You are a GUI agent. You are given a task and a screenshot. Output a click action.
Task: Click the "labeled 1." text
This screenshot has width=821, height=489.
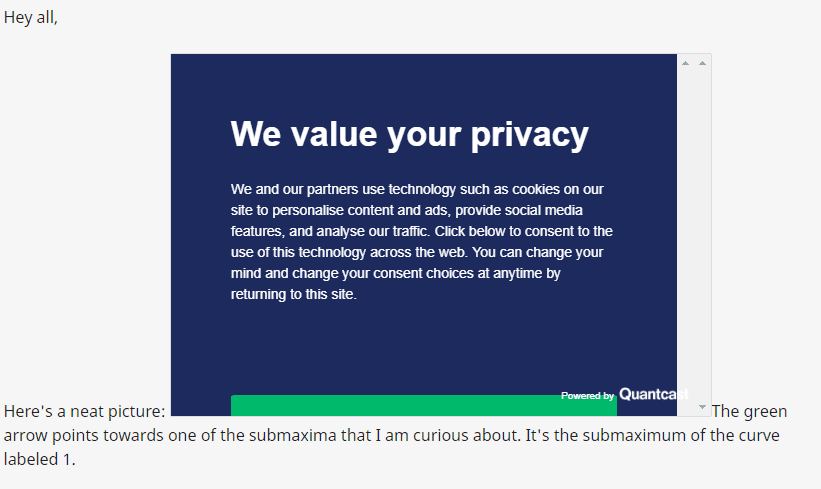click(x=40, y=460)
